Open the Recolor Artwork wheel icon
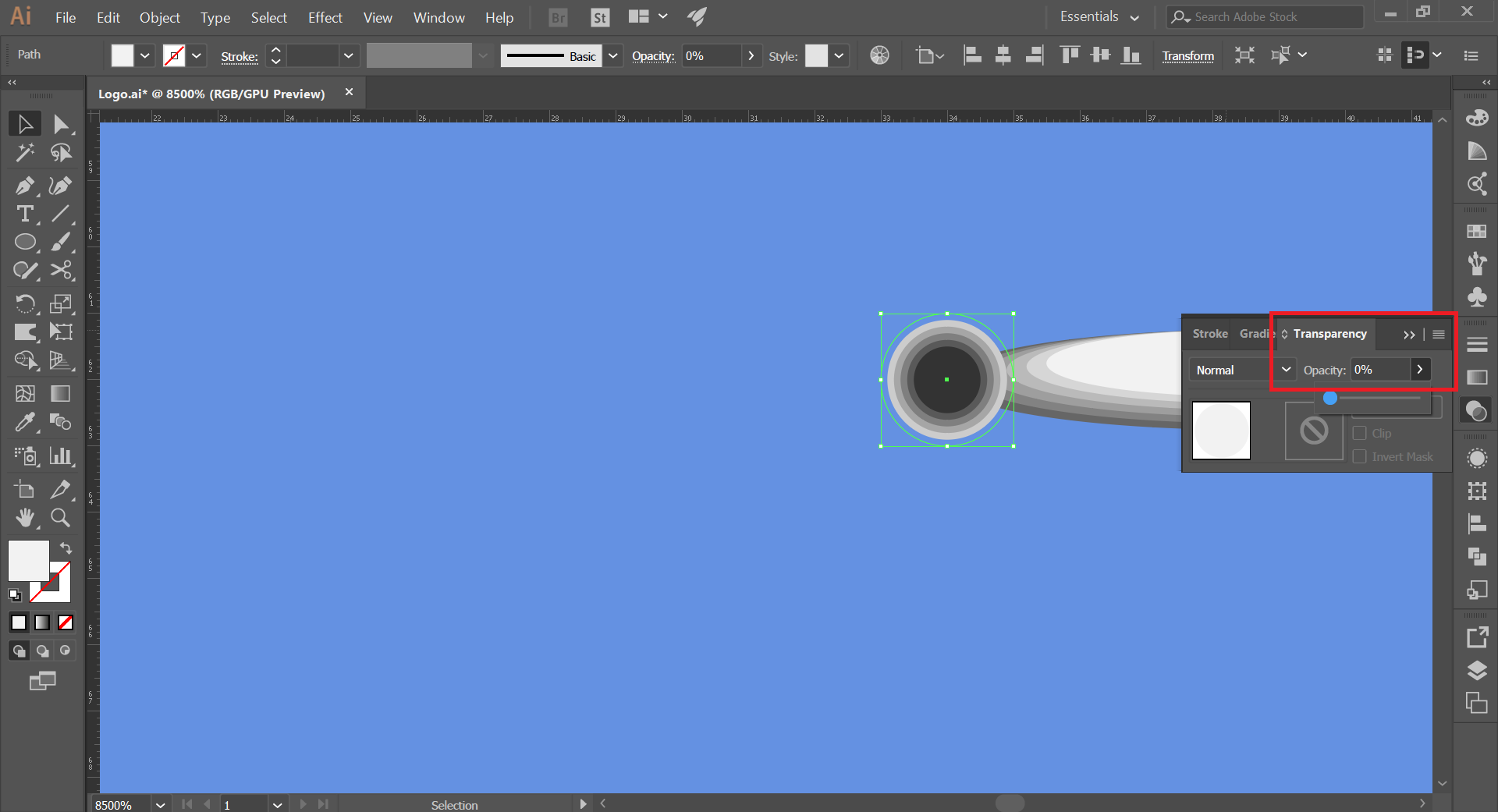 point(879,55)
